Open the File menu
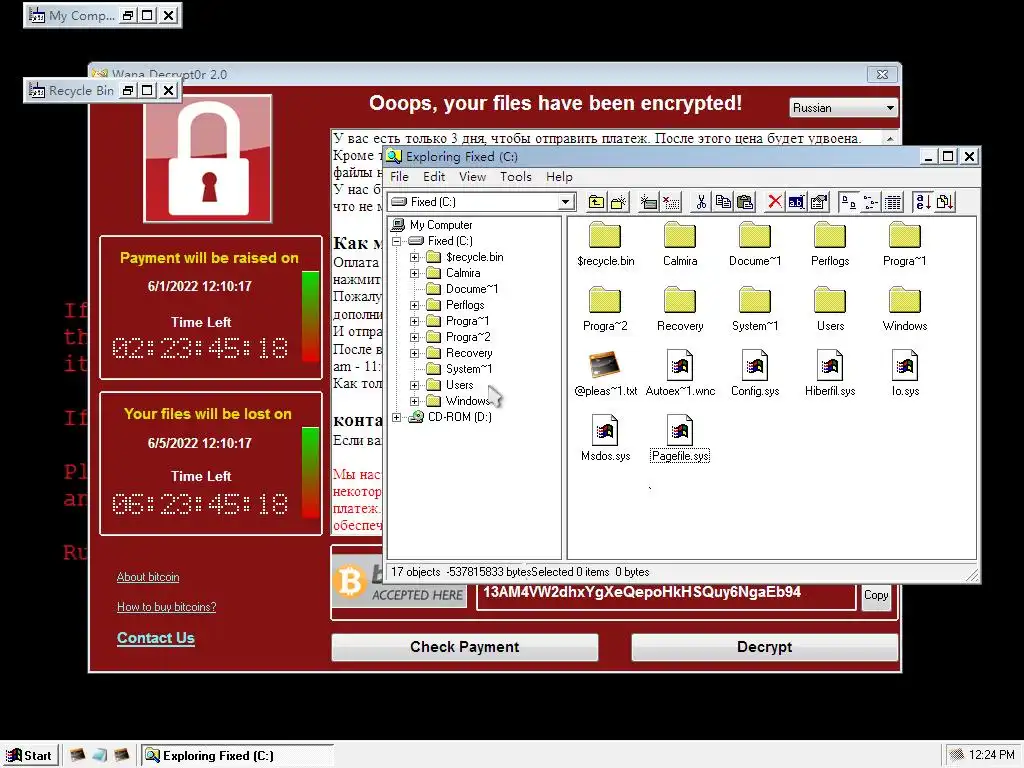 (x=399, y=177)
